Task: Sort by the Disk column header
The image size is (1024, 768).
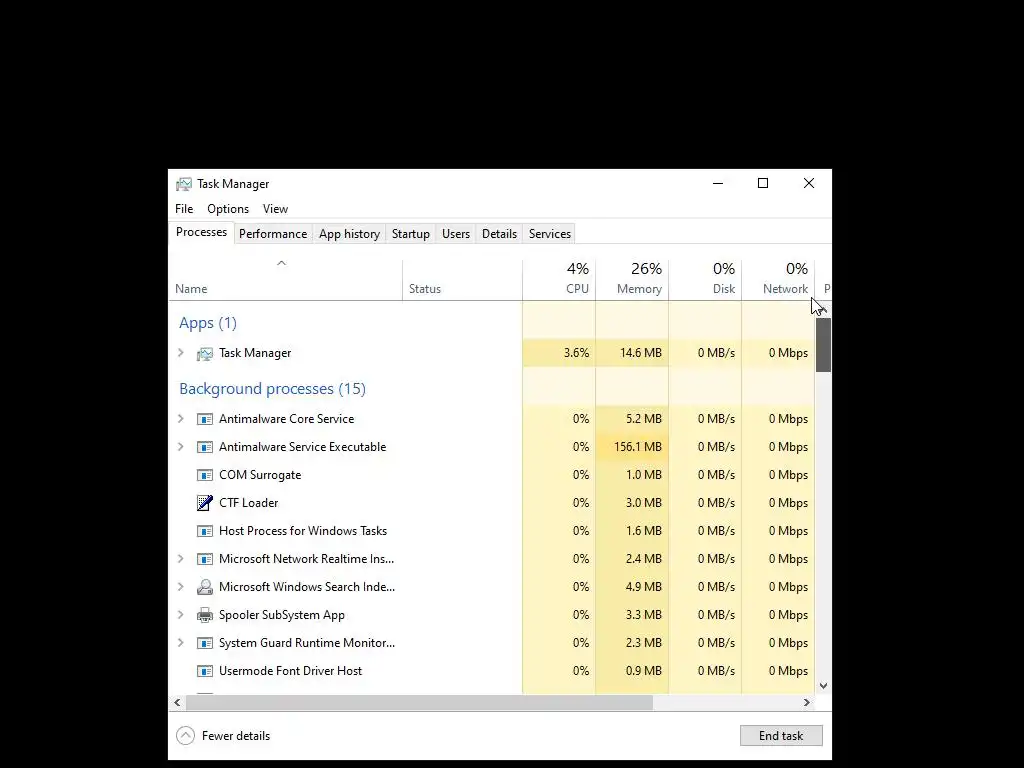Action: point(705,280)
